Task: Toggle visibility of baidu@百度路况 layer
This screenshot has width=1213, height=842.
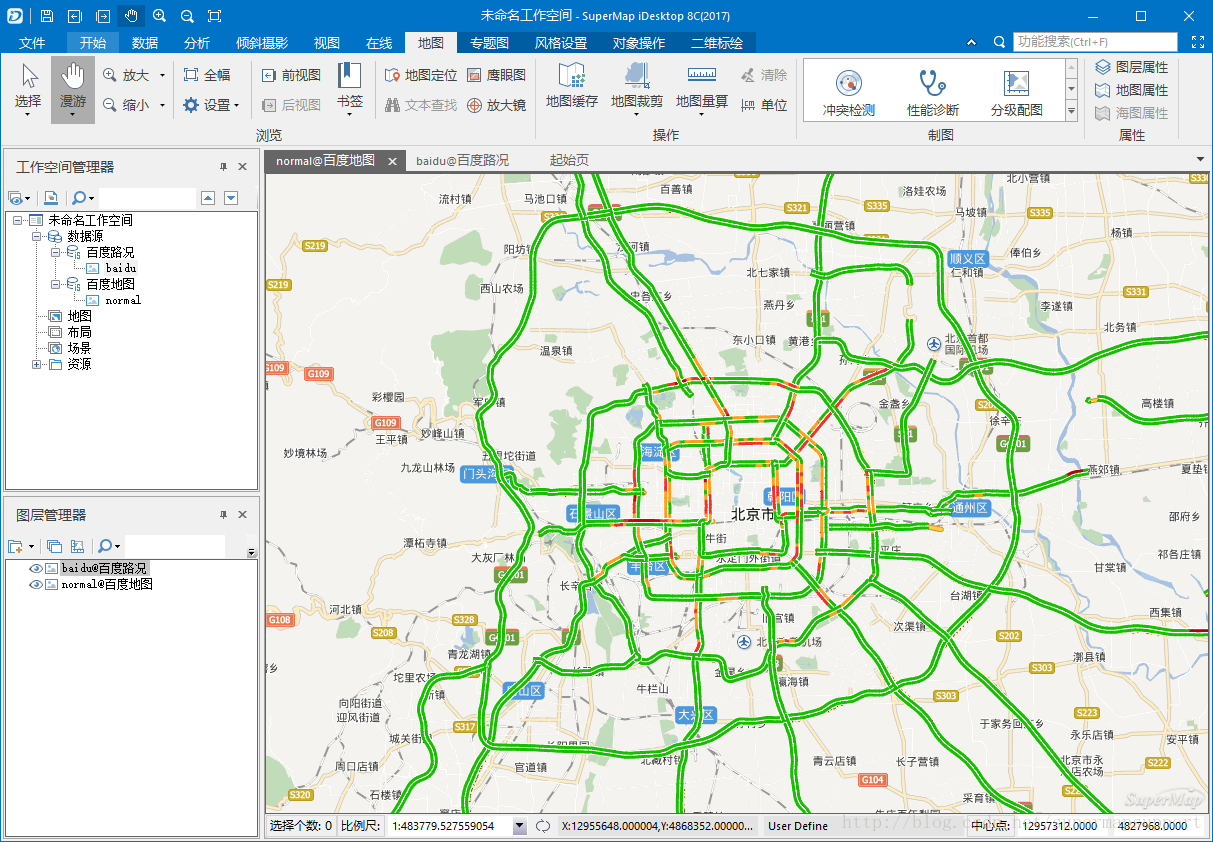Action: (36, 568)
